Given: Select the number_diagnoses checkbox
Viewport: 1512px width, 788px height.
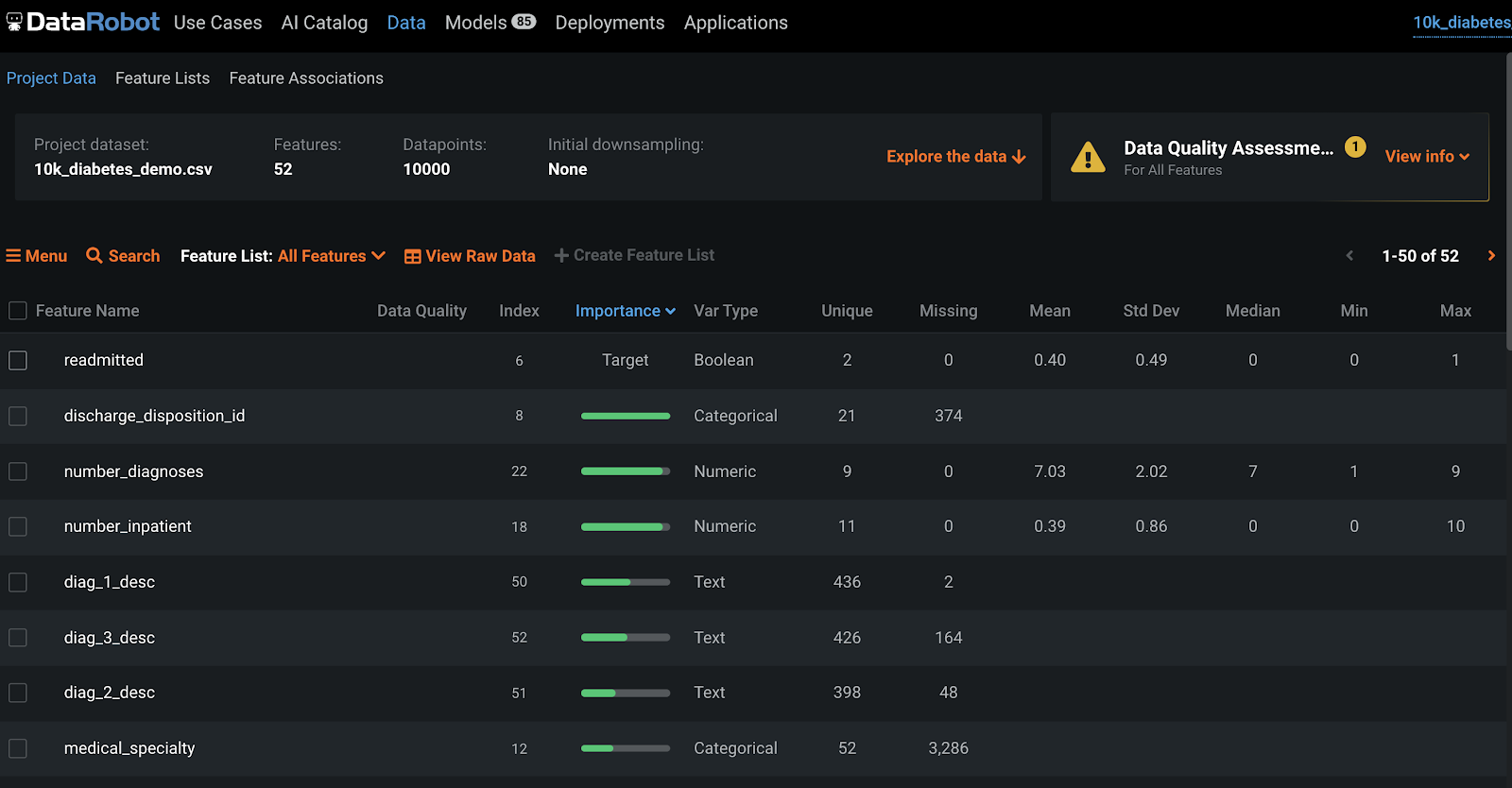Looking at the screenshot, I should click(x=18, y=471).
